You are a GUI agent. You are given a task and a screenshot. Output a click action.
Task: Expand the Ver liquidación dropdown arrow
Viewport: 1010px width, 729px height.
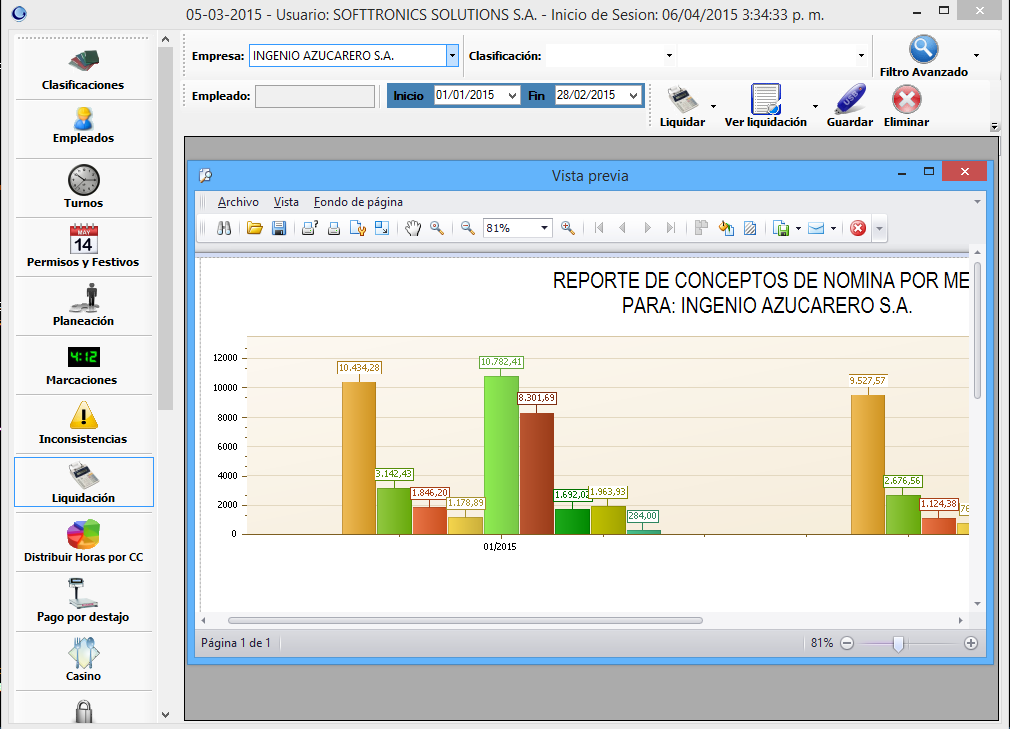pos(815,105)
